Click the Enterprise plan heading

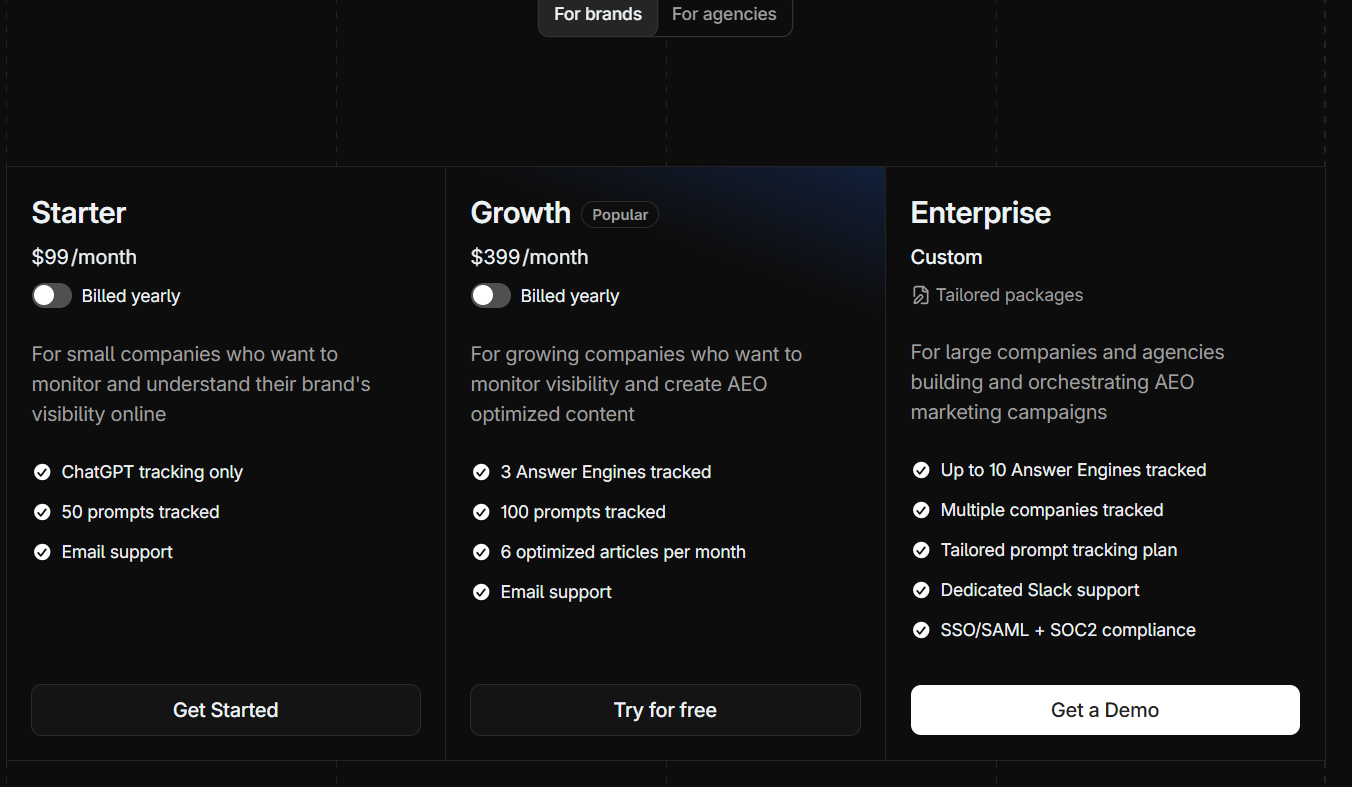980,213
